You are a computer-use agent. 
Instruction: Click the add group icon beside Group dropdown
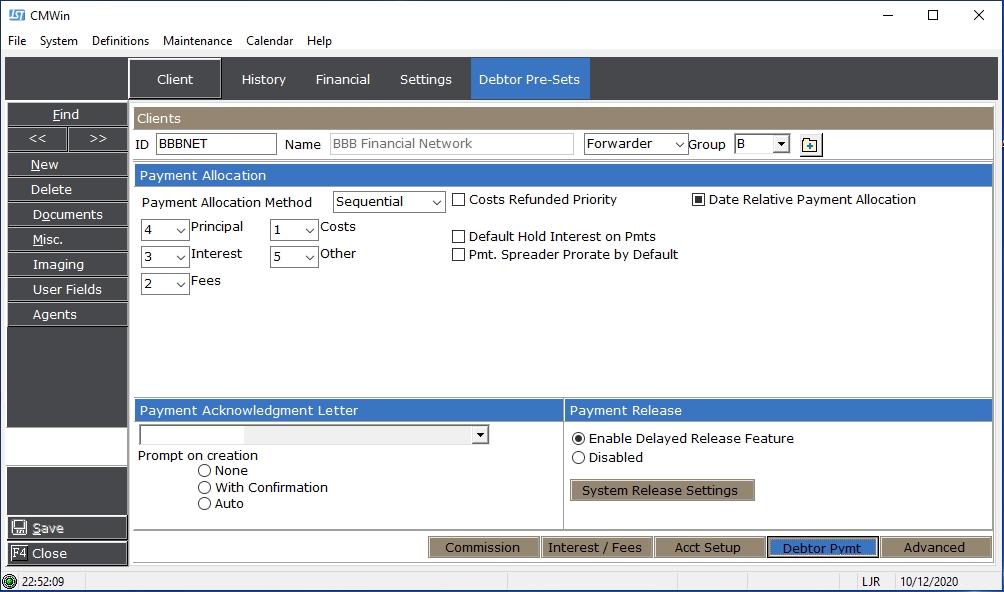click(x=810, y=145)
